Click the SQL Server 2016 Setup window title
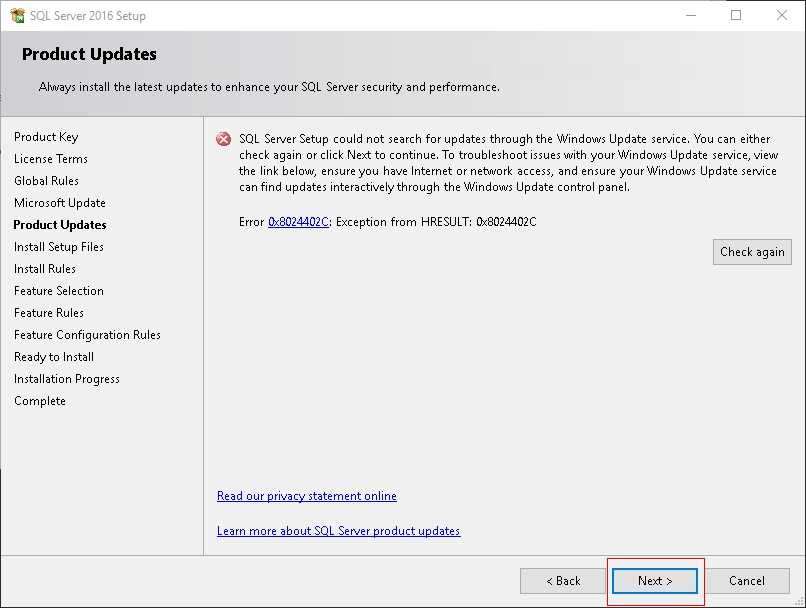This screenshot has height=608, width=806. tap(87, 16)
